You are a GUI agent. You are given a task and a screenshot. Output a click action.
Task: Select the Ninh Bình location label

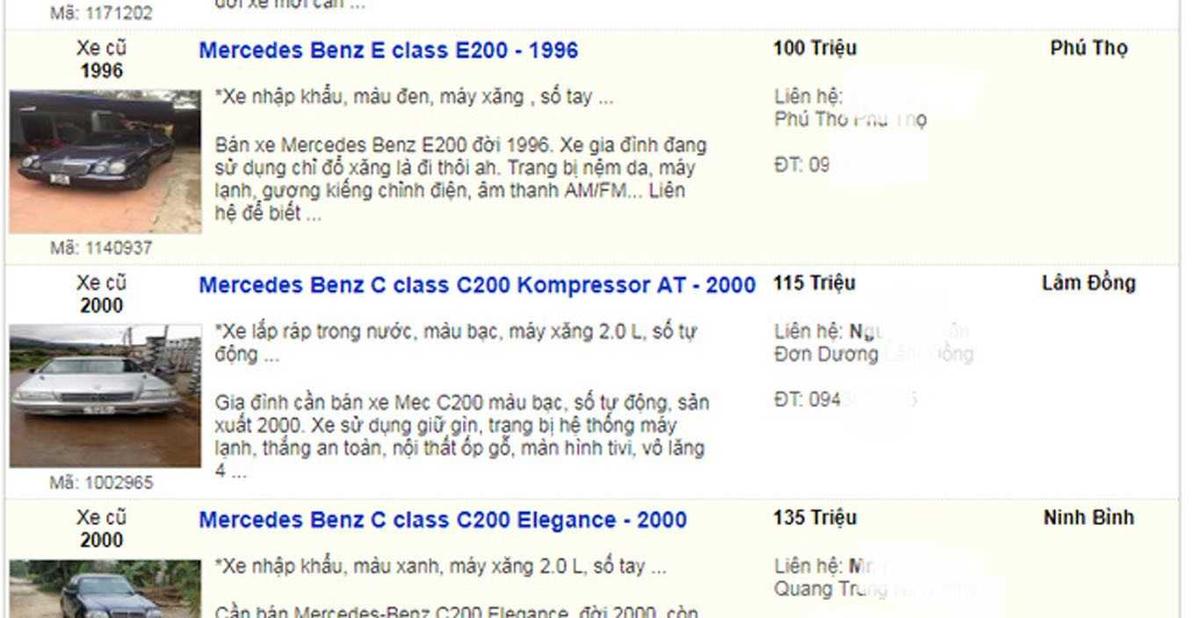pos(1088,518)
